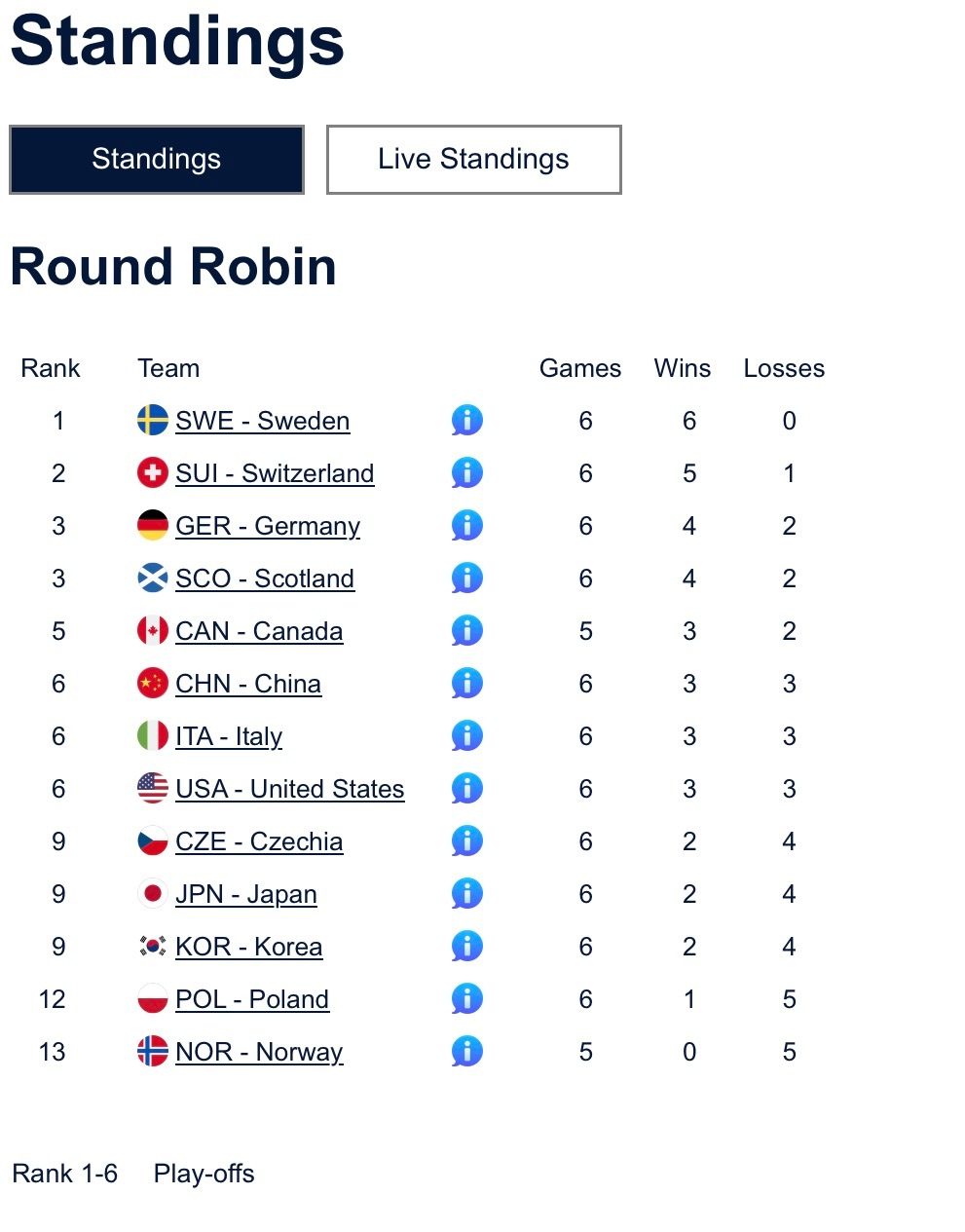The width and height of the screenshot is (965, 1232).
Task: Click the info icon for Poland
Action: click(x=467, y=999)
